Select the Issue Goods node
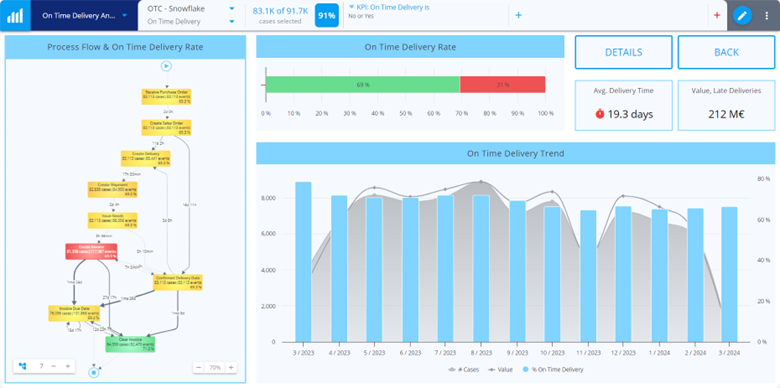Screen dimensions: 780x388 tap(113, 220)
